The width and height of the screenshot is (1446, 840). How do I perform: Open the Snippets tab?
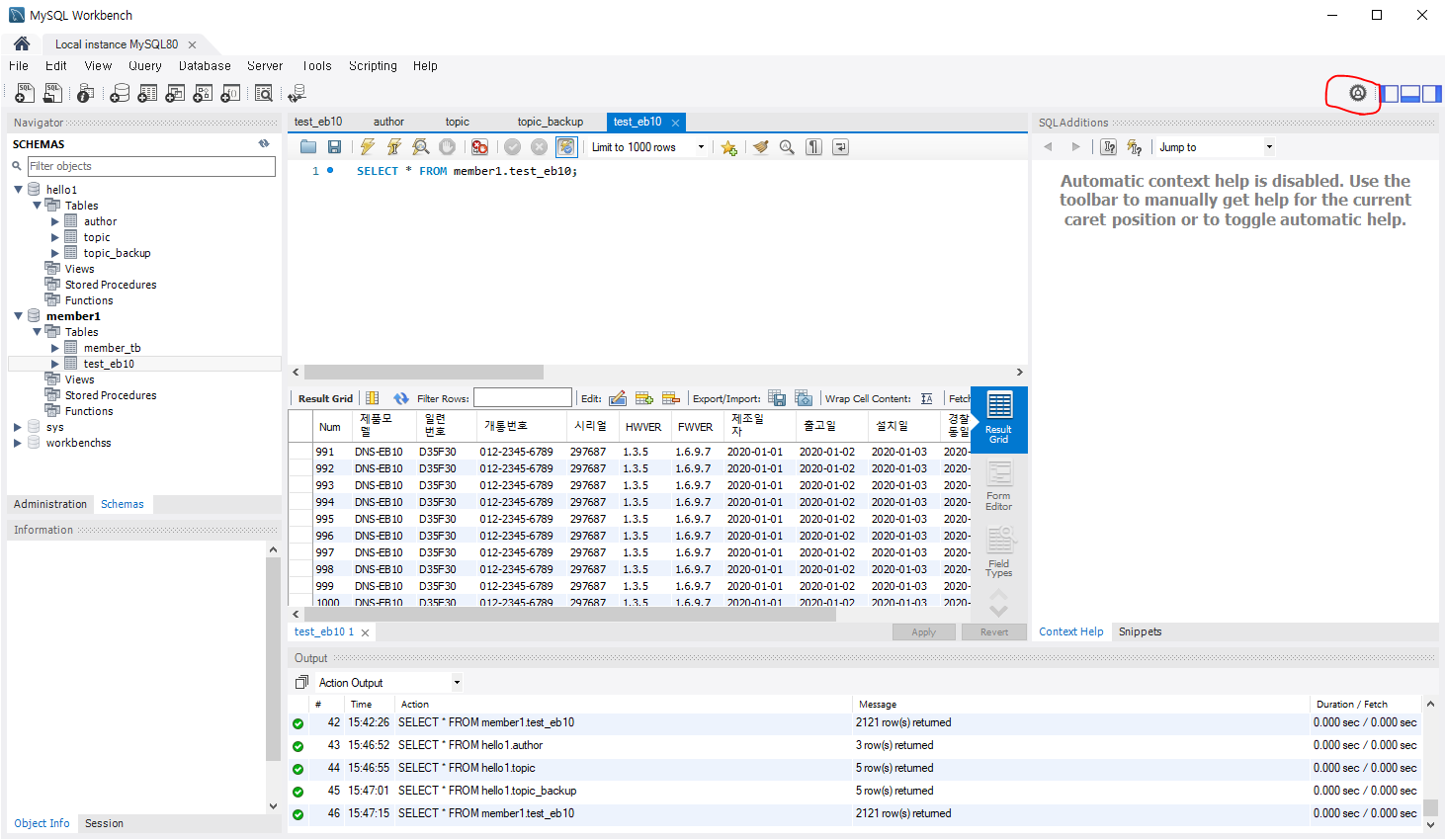tap(1140, 631)
